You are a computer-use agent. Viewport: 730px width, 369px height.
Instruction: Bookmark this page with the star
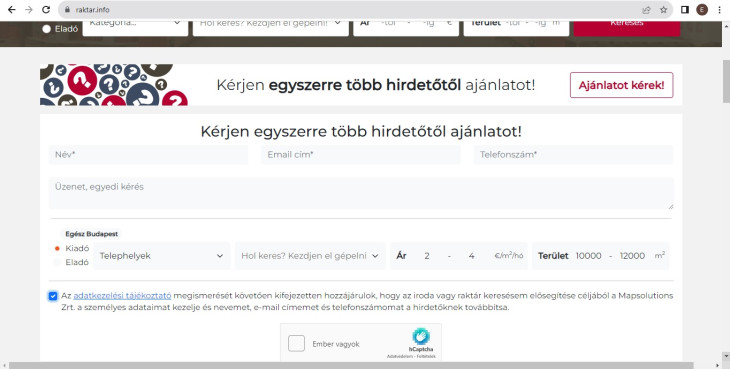tap(663, 10)
